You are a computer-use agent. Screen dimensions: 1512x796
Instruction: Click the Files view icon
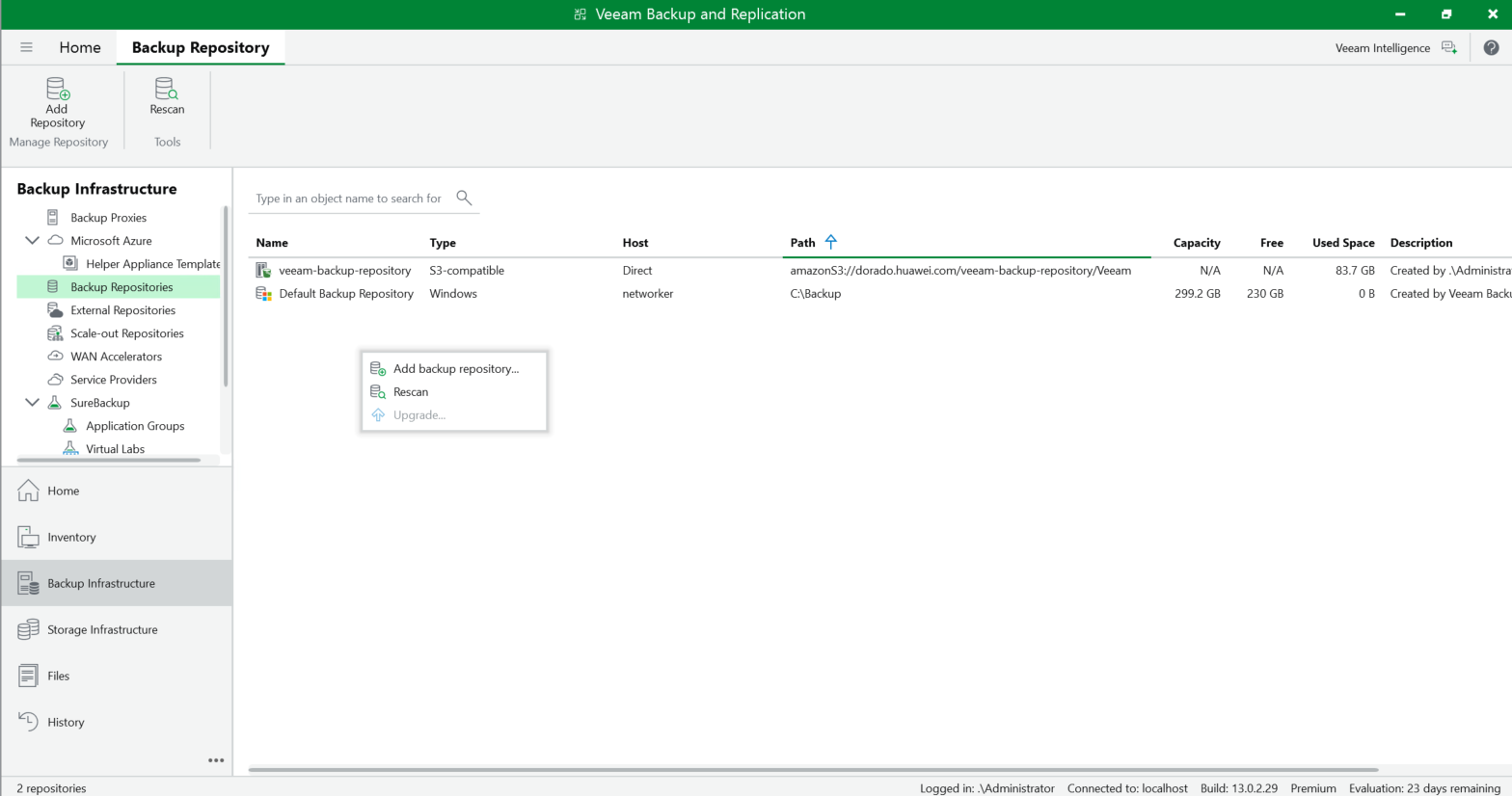29,676
